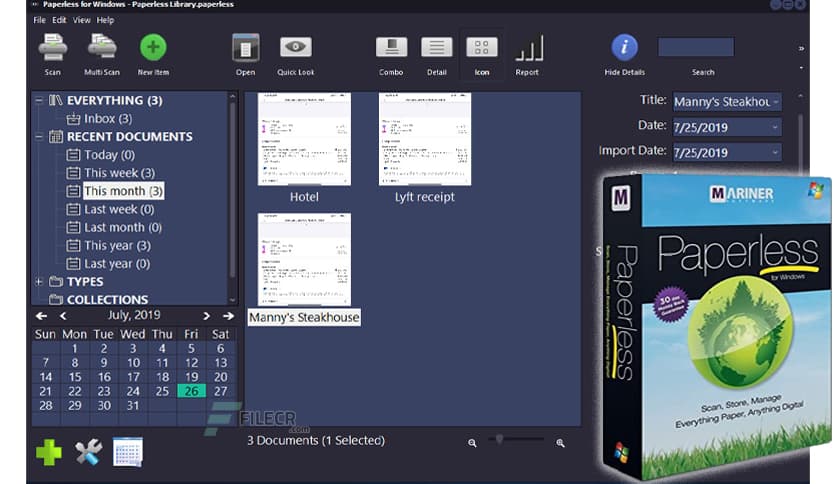Screen dimensions: 836x484
Task: Zoom out thumbnails with left magnifier
Action: point(472,443)
